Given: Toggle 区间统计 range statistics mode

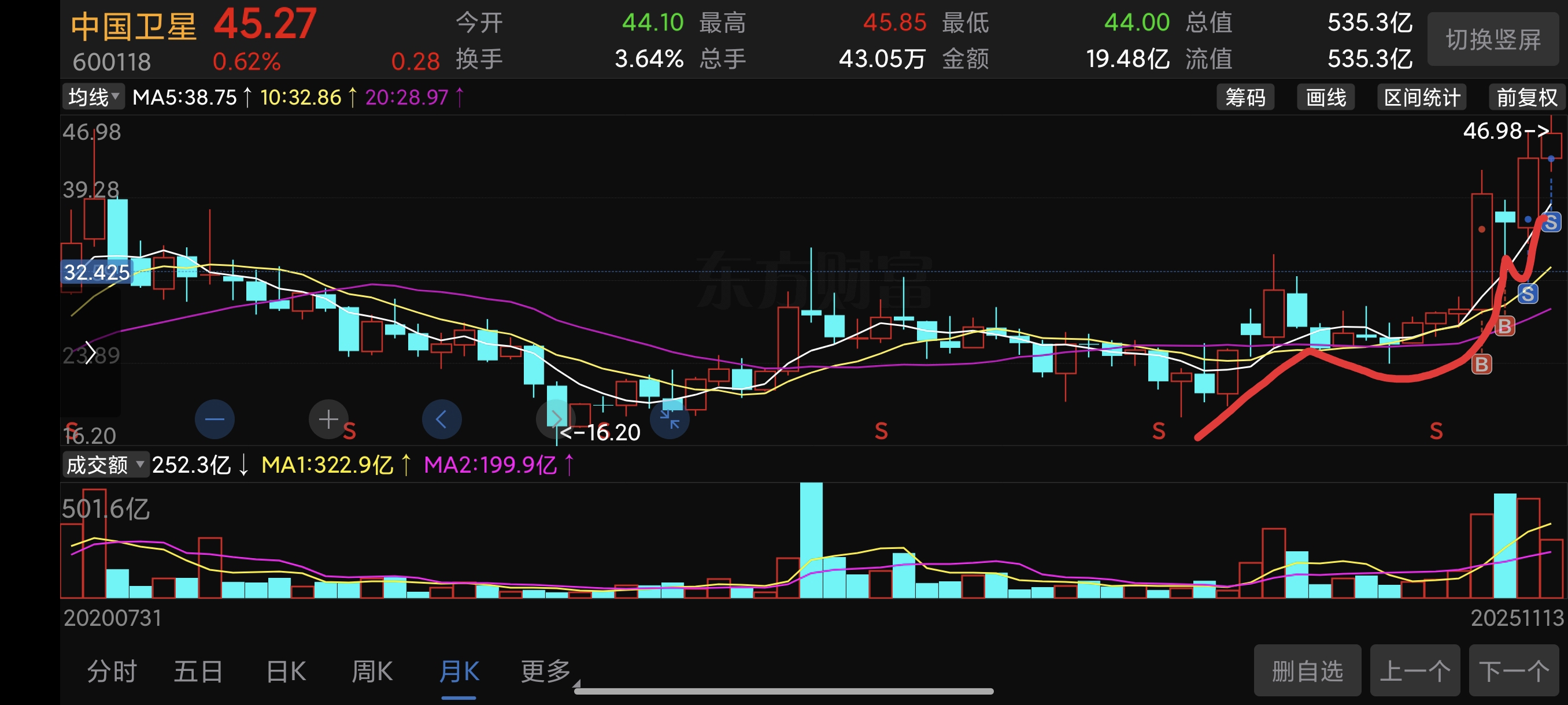Looking at the screenshot, I should click(1421, 97).
